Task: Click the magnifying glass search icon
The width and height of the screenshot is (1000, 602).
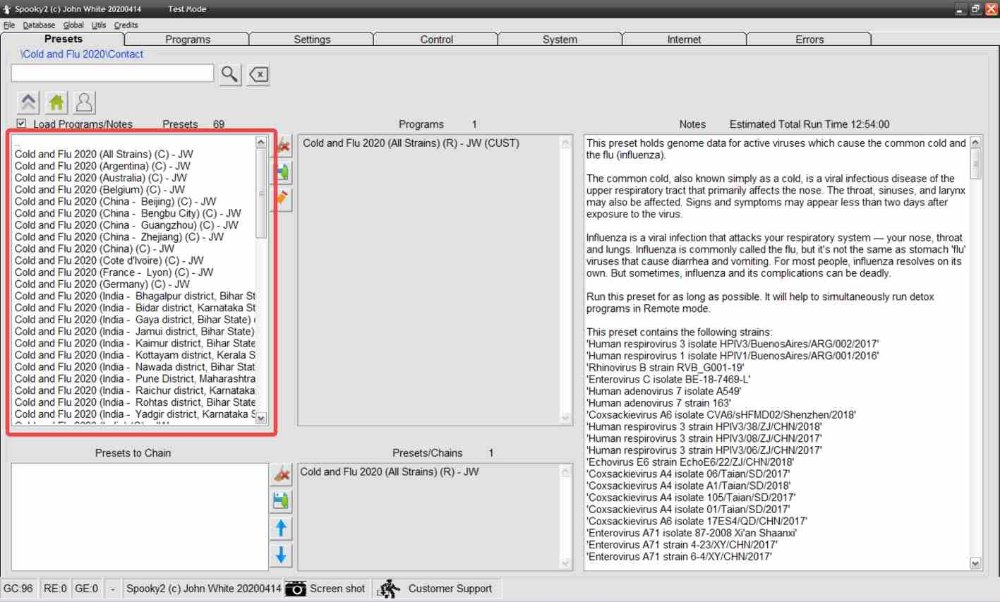Action: point(230,74)
